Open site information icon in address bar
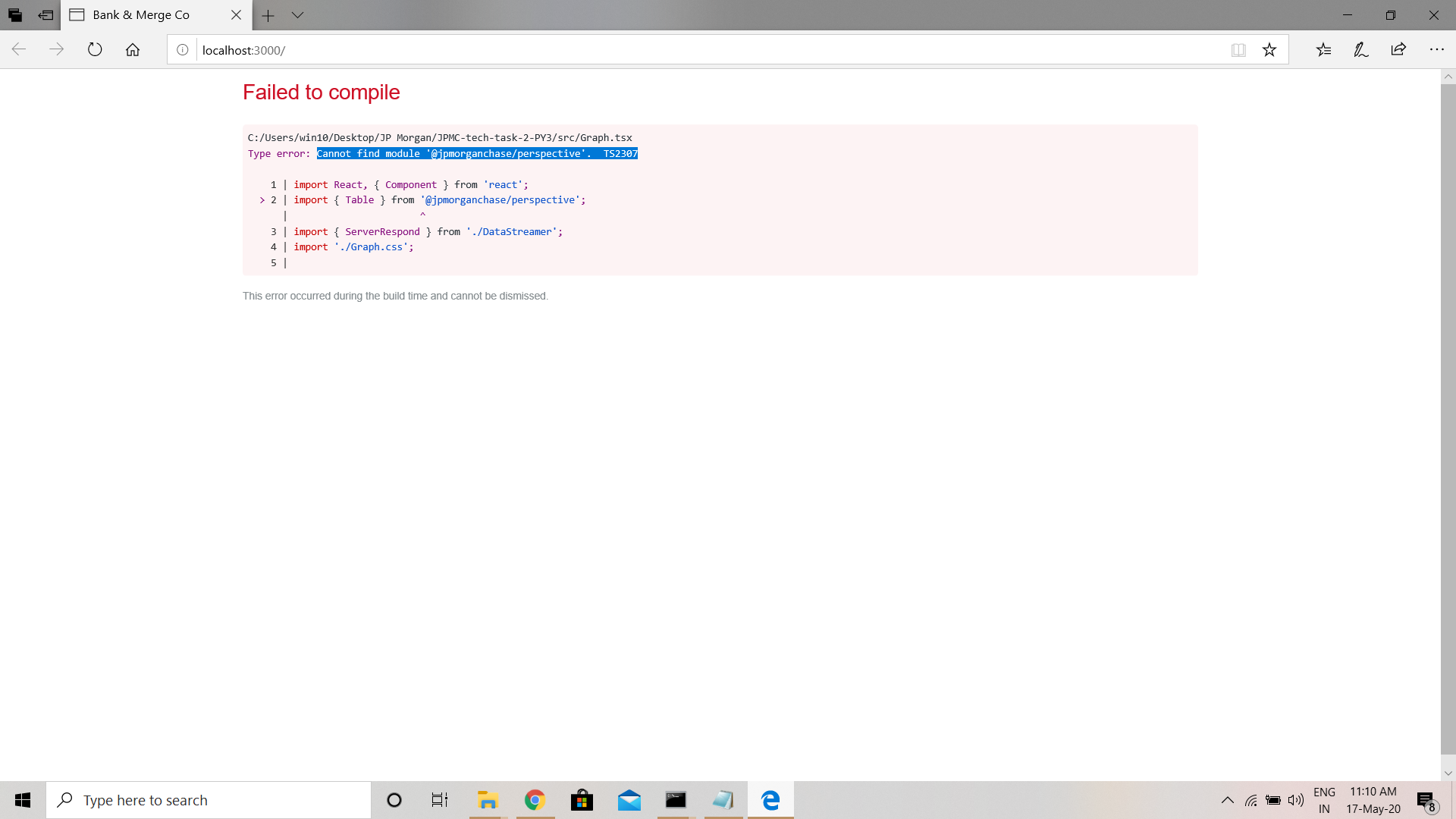The height and width of the screenshot is (819, 1456). pyautogui.click(x=182, y=50)
